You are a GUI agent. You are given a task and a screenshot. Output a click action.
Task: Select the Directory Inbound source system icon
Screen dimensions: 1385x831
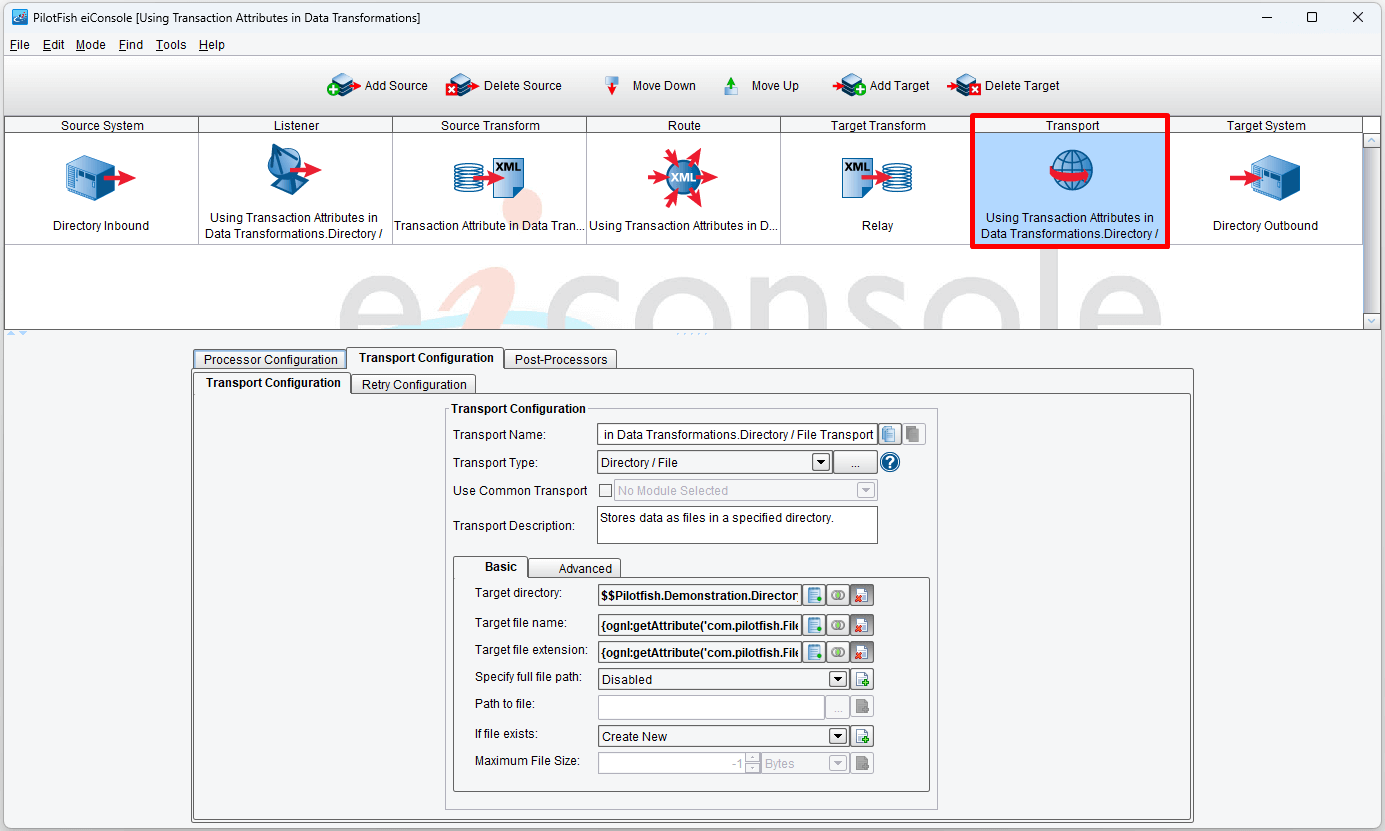[x=101, y=178]
